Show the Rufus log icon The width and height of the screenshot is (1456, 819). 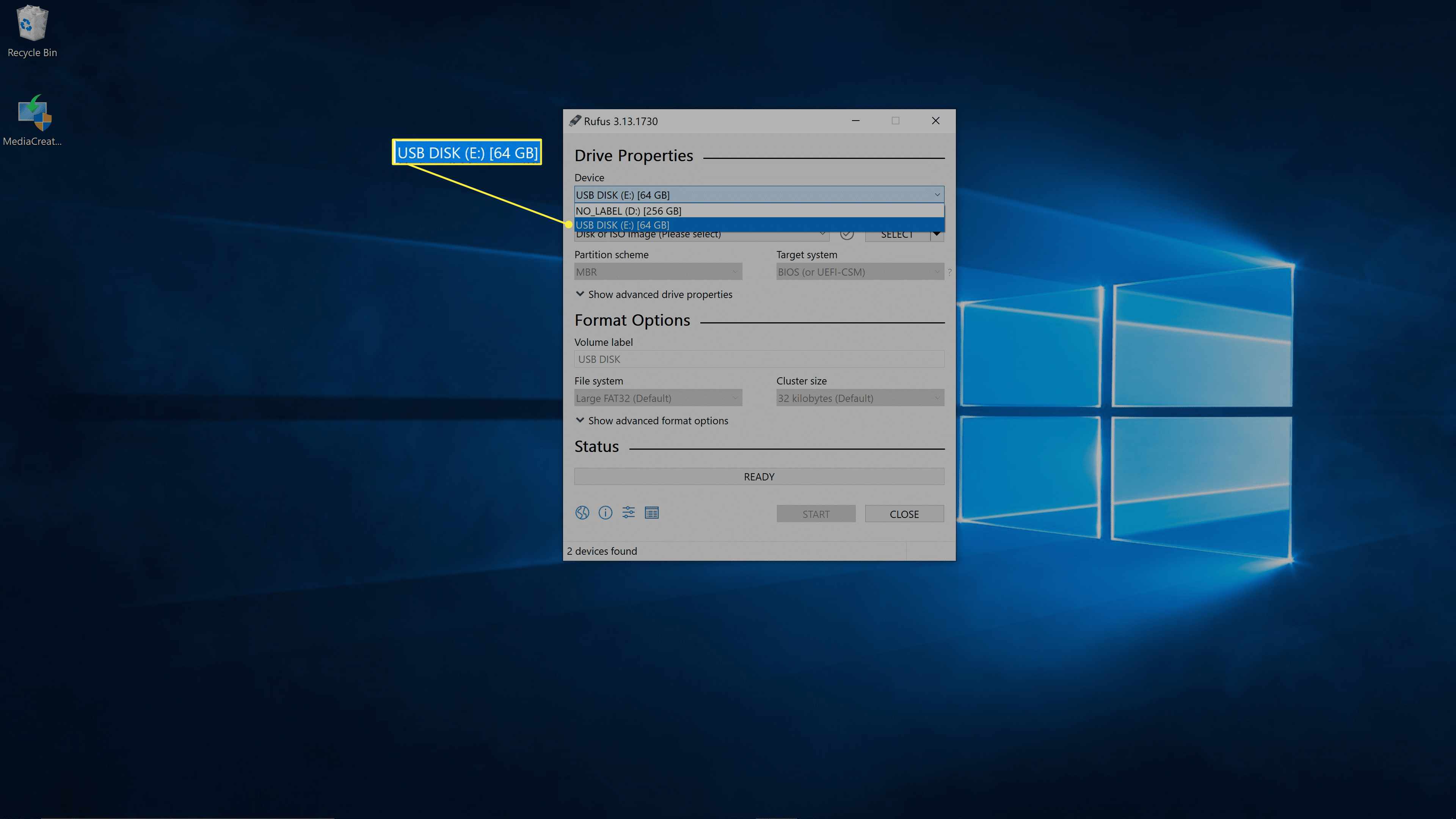click(x=652, y=513)
